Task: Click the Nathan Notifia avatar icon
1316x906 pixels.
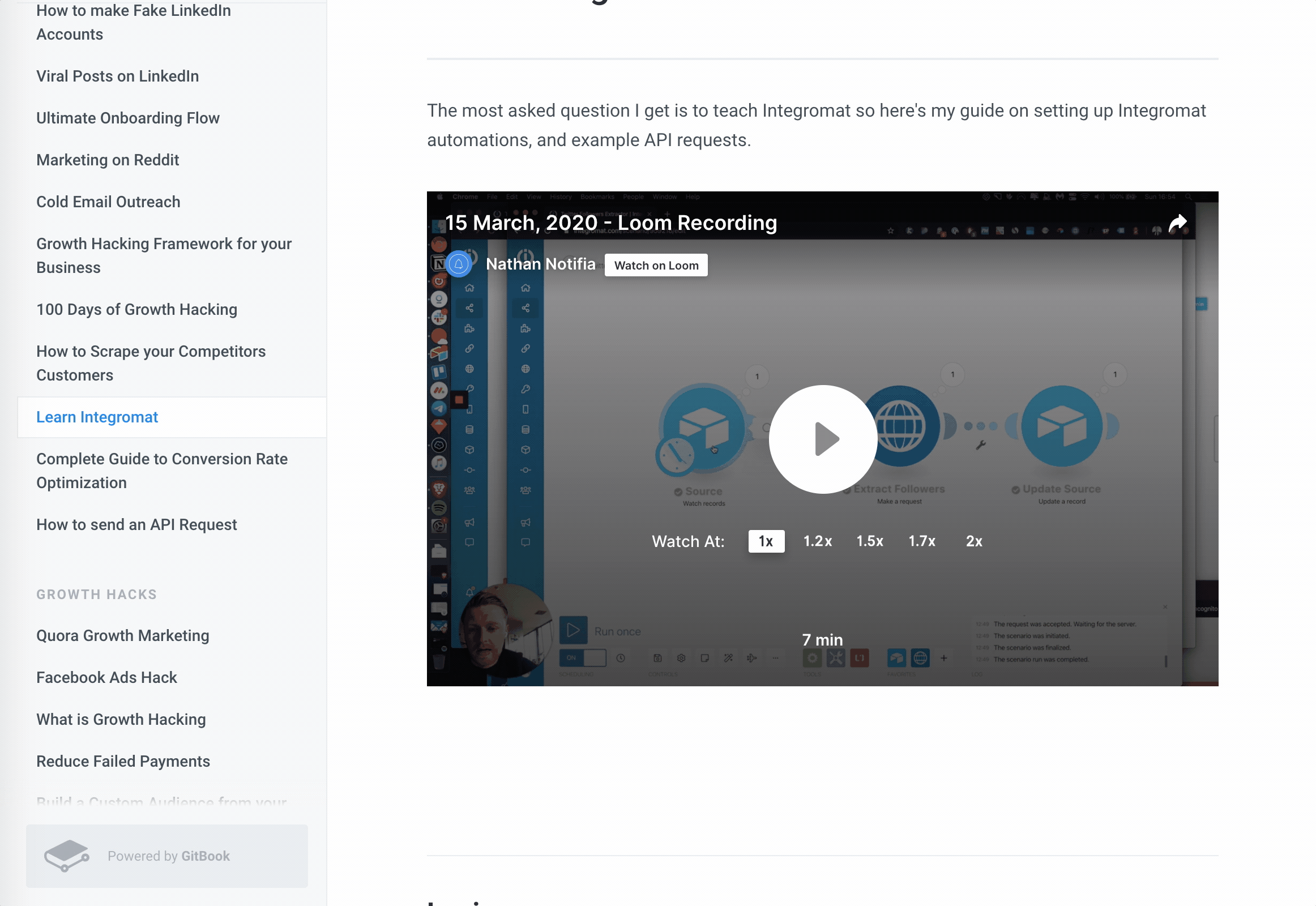Action: (x=459, y=264)
